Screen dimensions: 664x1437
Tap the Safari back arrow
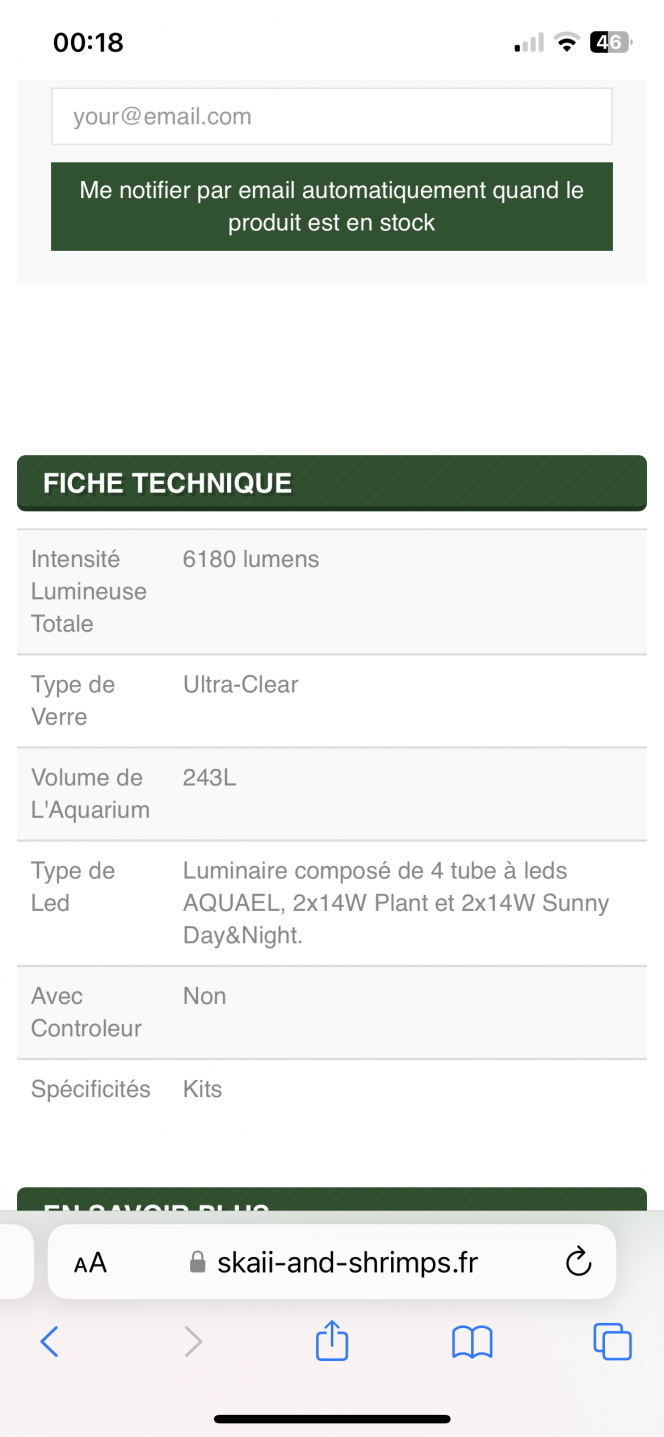49,1341
